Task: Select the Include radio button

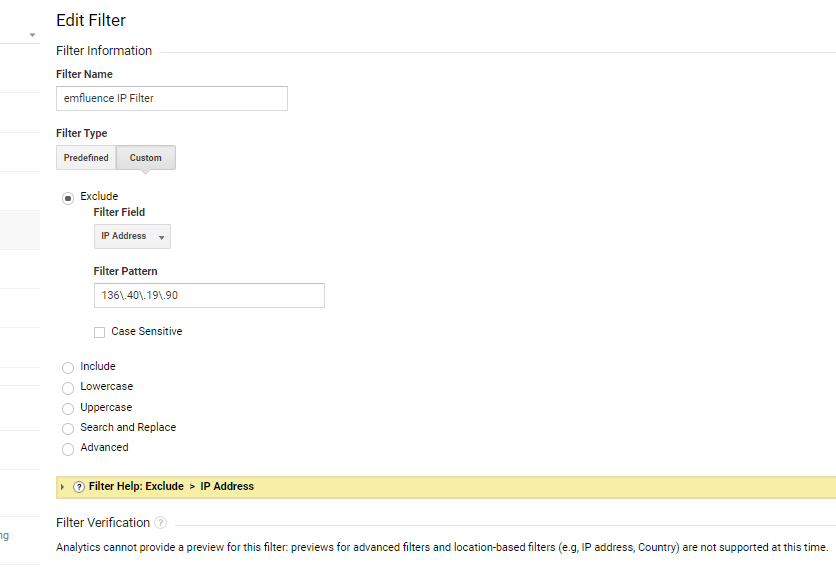Action: [x=68, y=368]
